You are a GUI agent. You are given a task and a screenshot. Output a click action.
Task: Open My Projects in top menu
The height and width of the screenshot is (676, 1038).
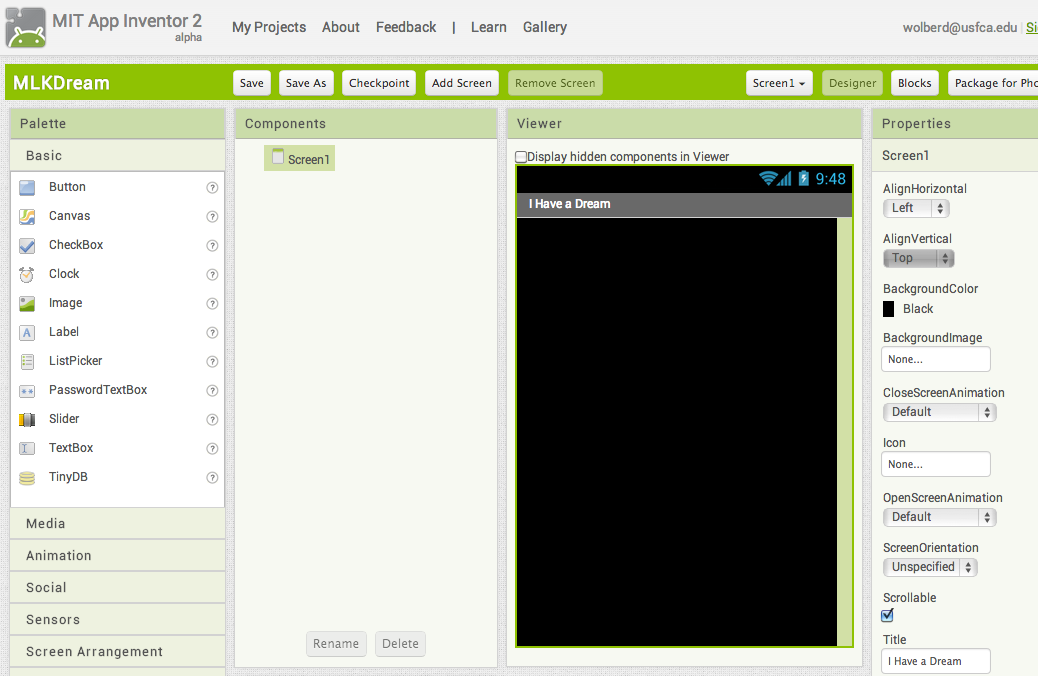click(269, 27)
